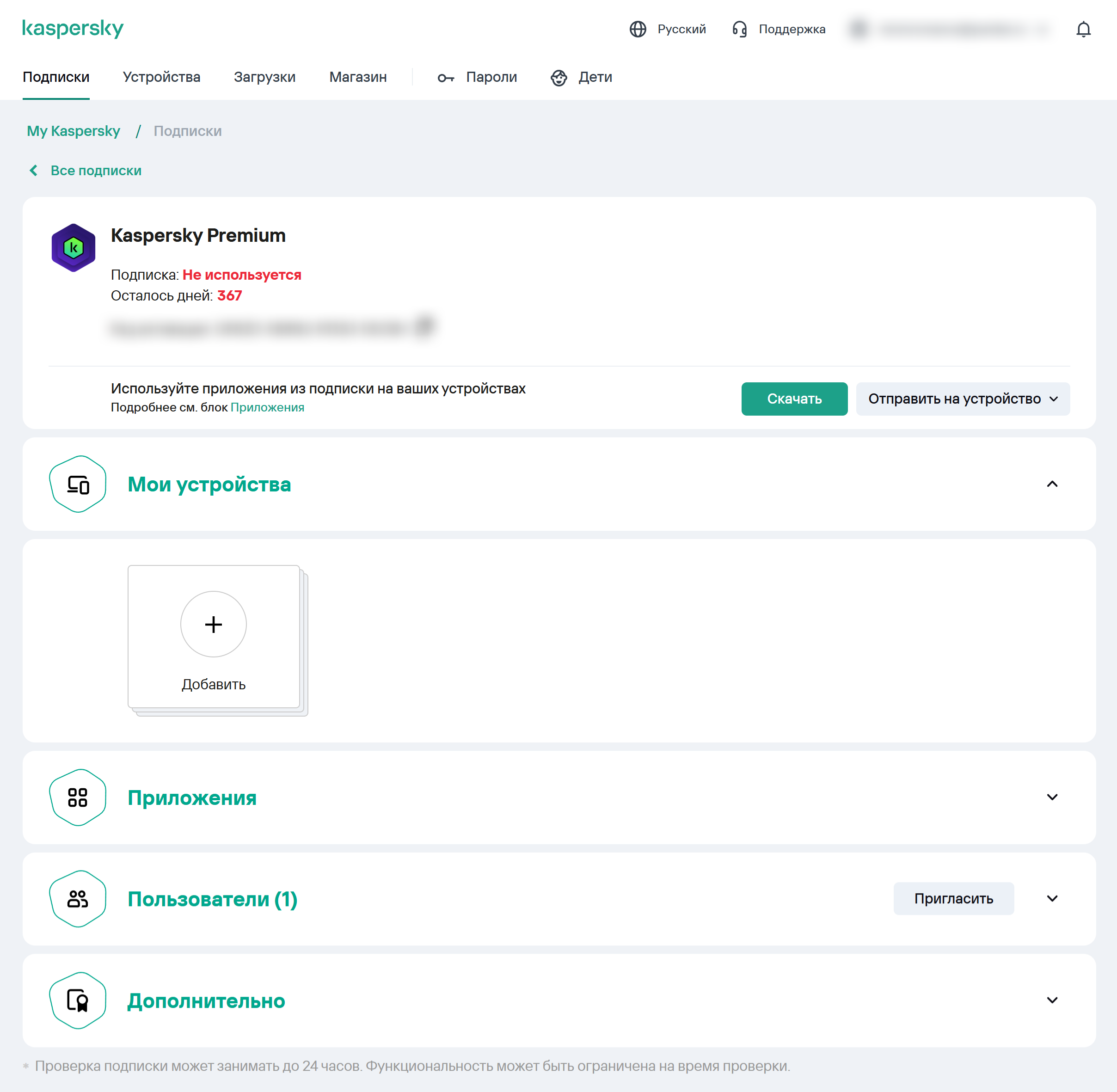Screen dimensions: 1117x1092
Task: Open Отправить на устройство dropdown
Action: (x=962, y=399)
